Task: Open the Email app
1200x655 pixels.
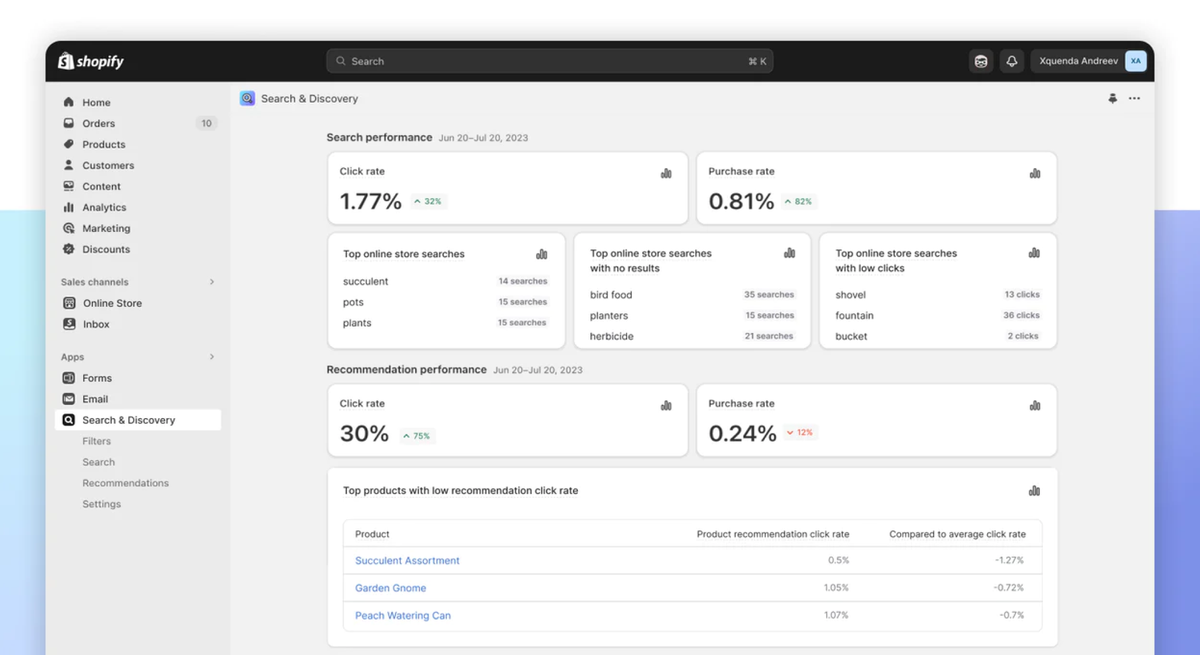Action: tap(95, 398)
